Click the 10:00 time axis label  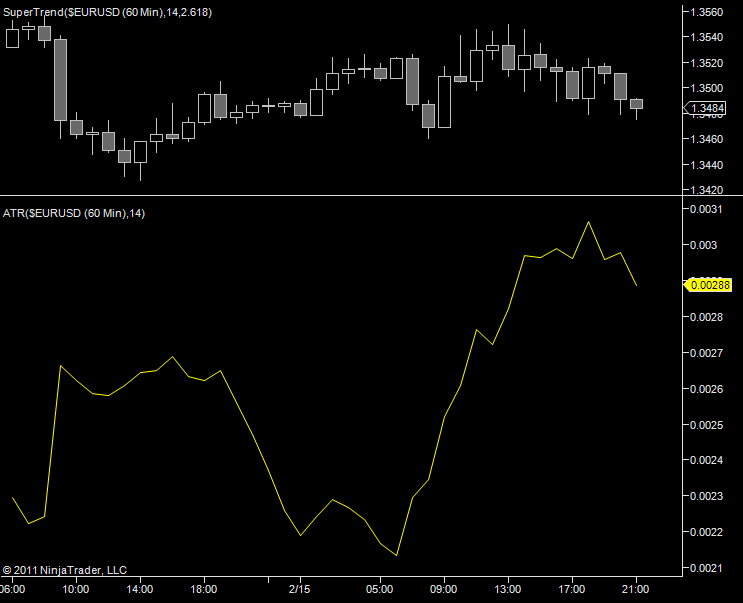click(76, 589)
